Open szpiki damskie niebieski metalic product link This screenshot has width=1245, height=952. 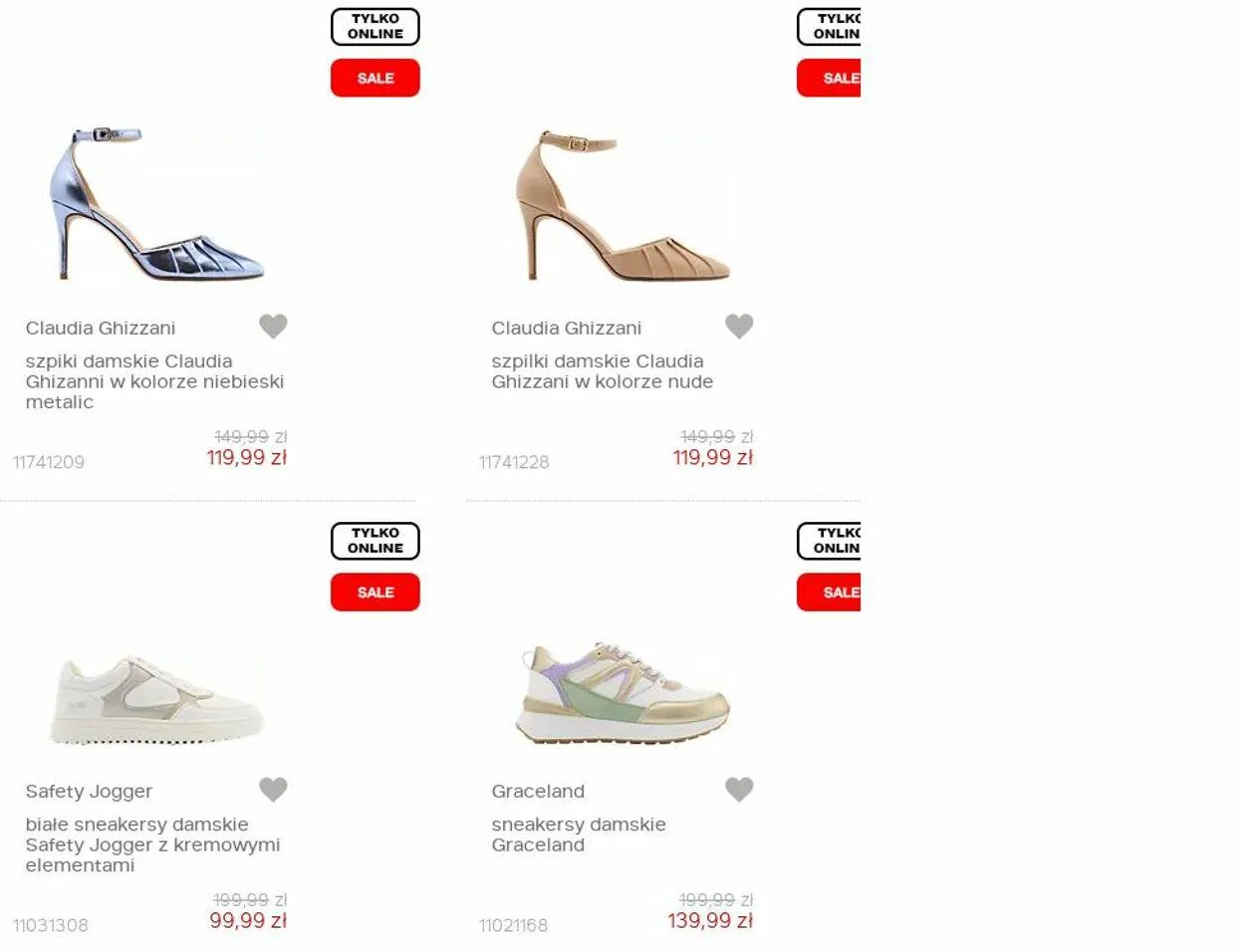pos(154,381)
